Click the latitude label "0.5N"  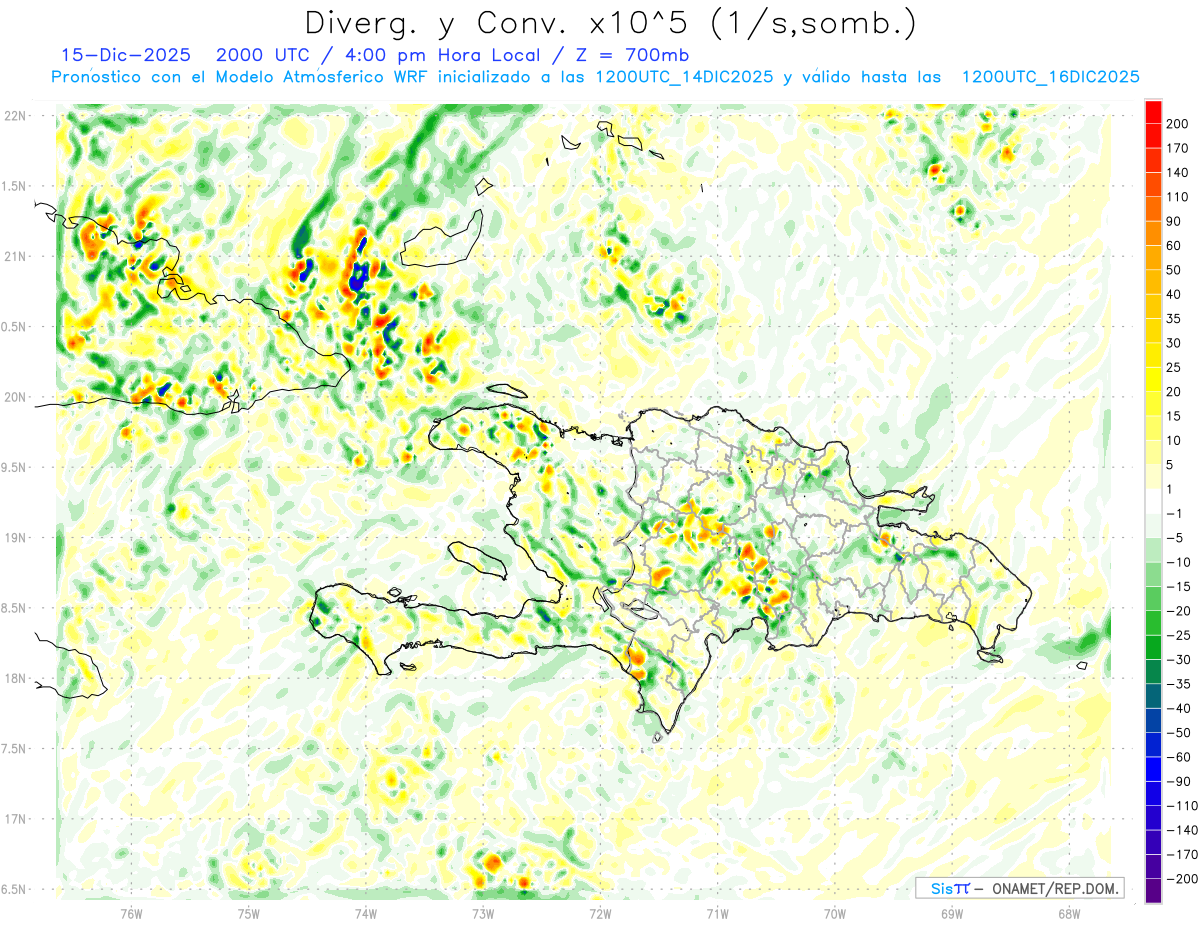pos(13,327)
